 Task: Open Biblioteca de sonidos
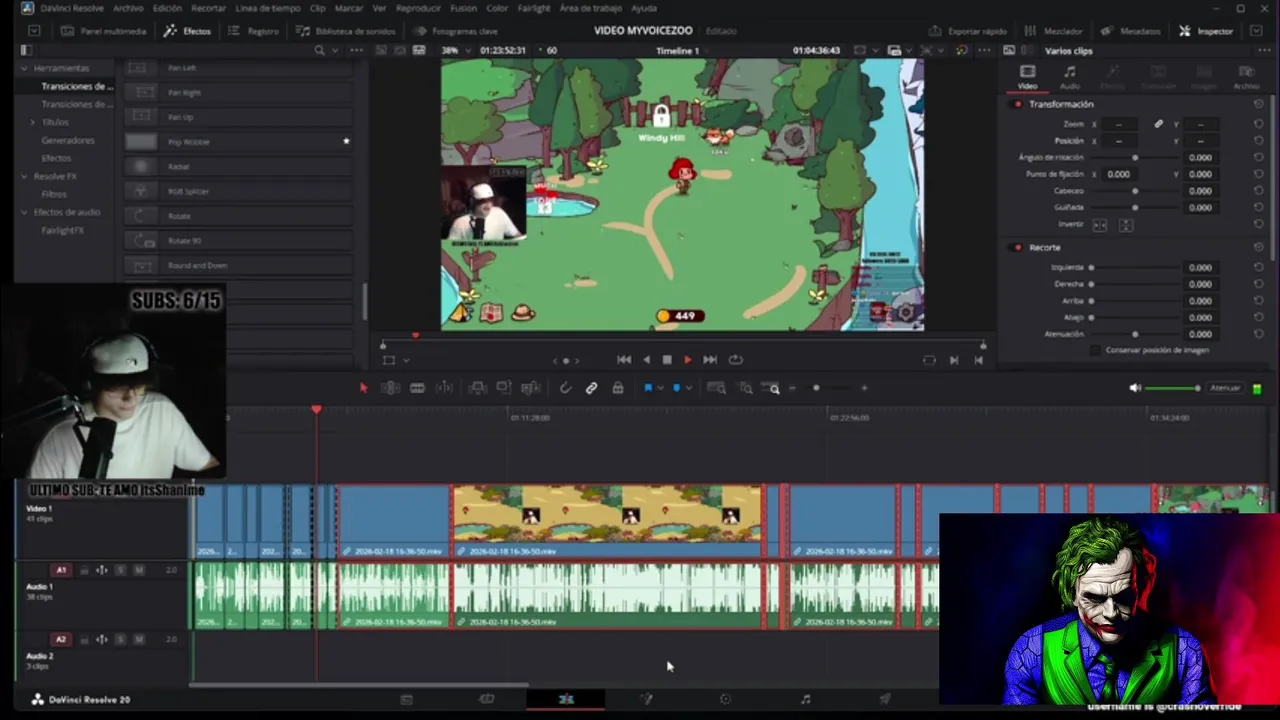(x=346, y=31)
